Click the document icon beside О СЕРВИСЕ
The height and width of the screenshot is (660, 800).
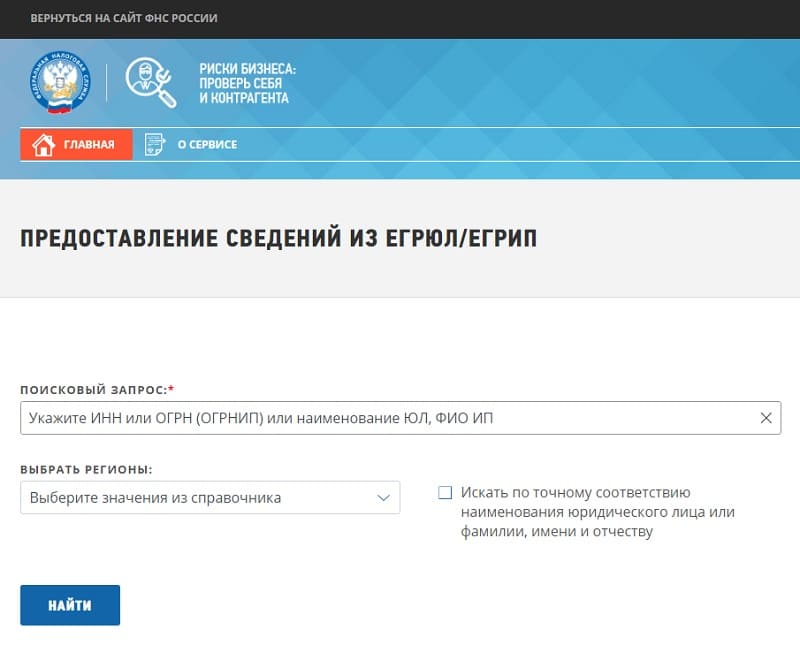(x=154, y=145)
